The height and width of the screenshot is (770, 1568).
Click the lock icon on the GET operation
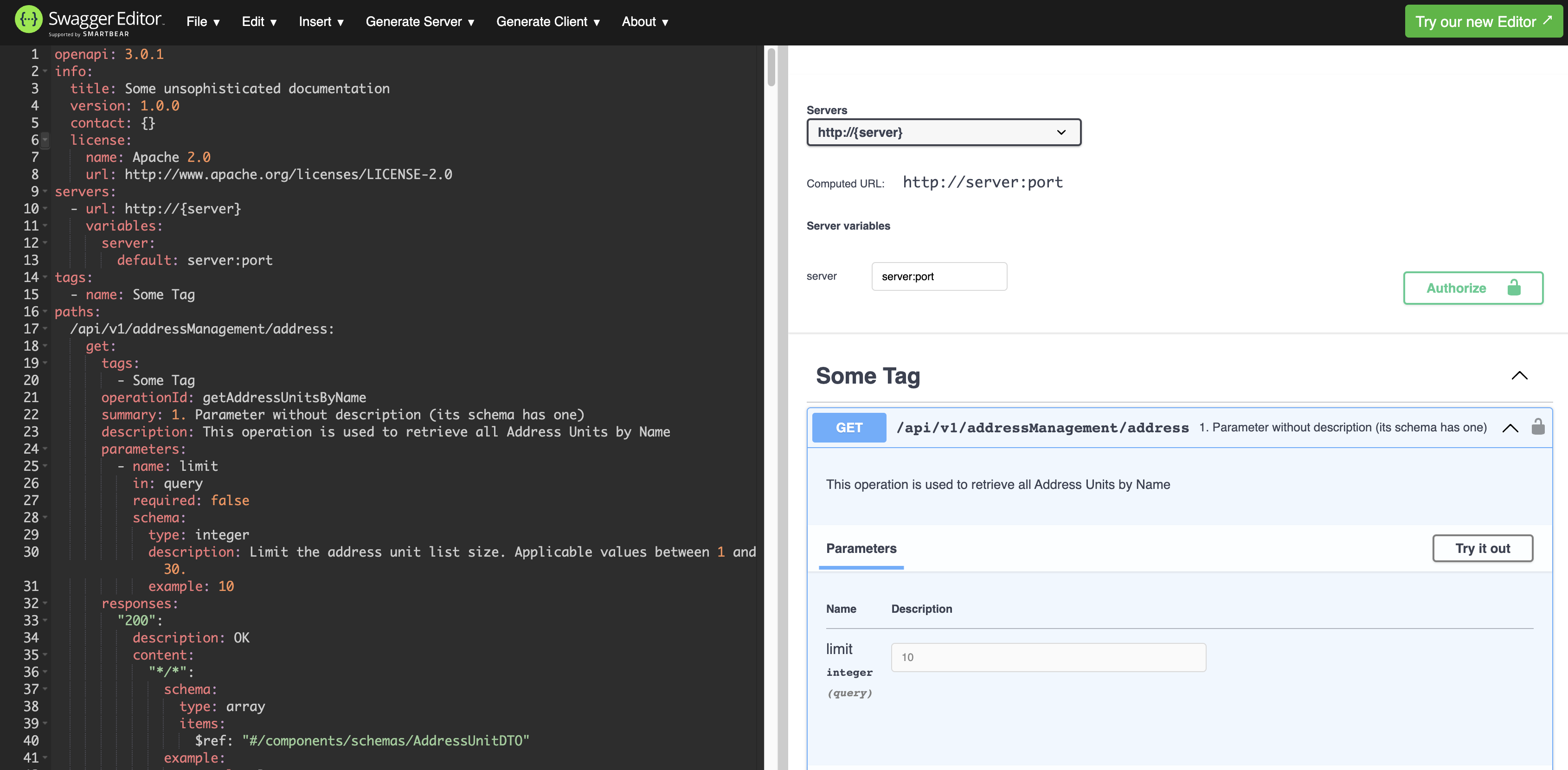1537,427
